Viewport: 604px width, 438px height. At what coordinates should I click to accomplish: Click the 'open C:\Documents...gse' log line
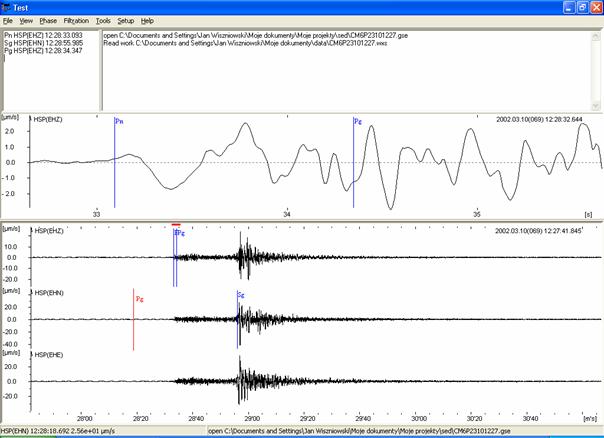click(x=255, y=35)
